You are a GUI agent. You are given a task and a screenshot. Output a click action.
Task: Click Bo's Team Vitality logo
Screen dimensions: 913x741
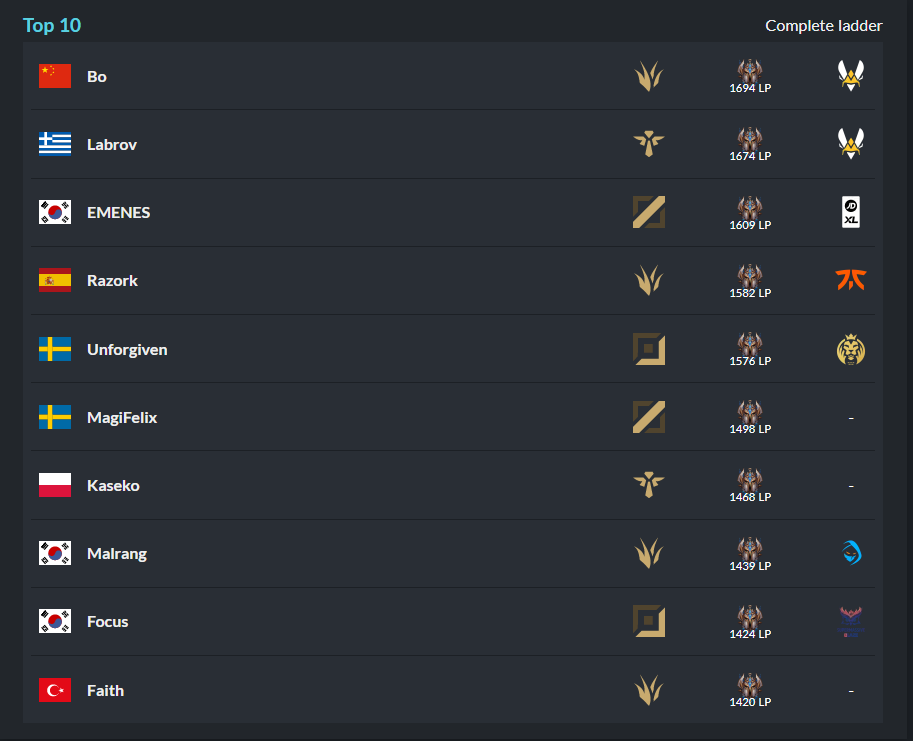pyautogui.click(x=851, y=76)
